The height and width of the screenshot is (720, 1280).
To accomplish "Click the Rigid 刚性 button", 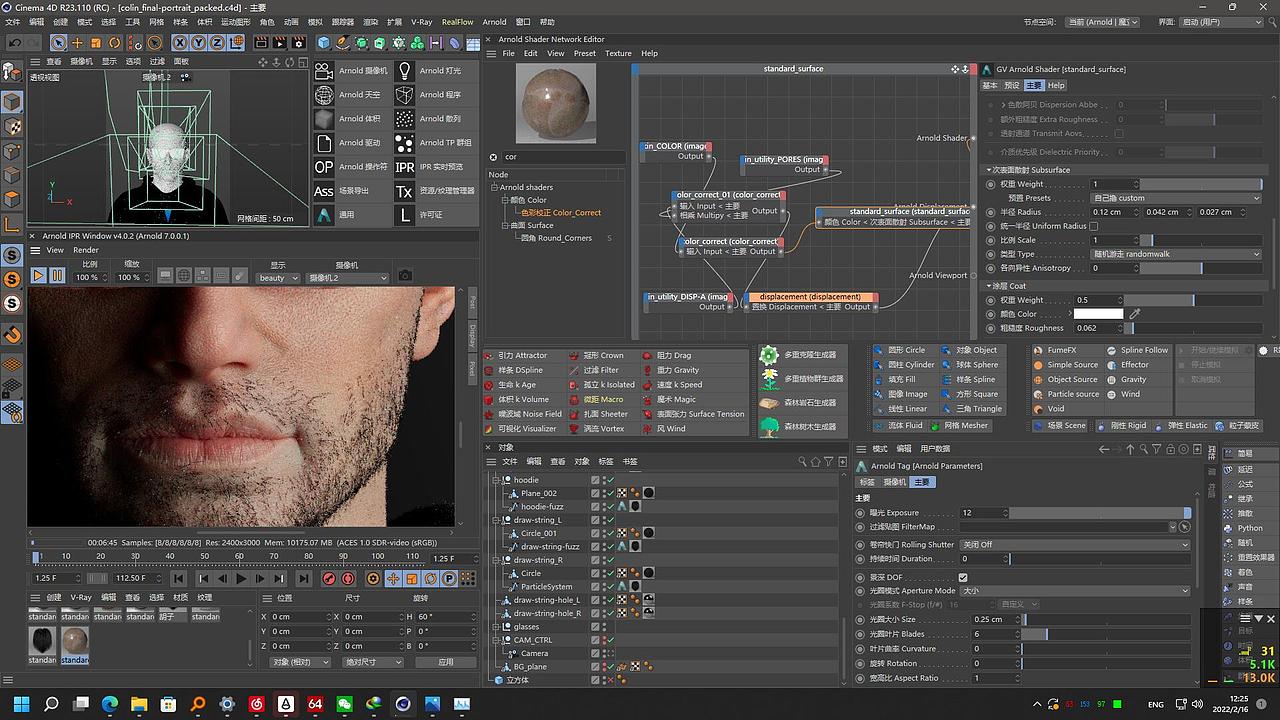I will (1122, 425).
